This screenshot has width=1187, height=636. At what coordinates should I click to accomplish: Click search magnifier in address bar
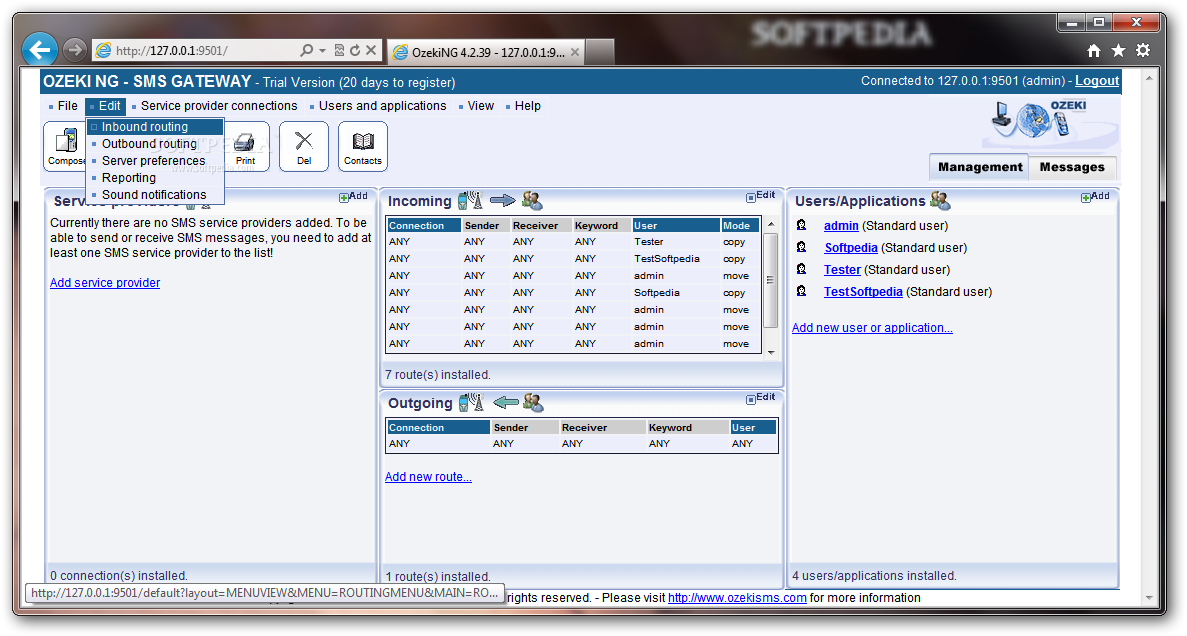coord(306,50)
